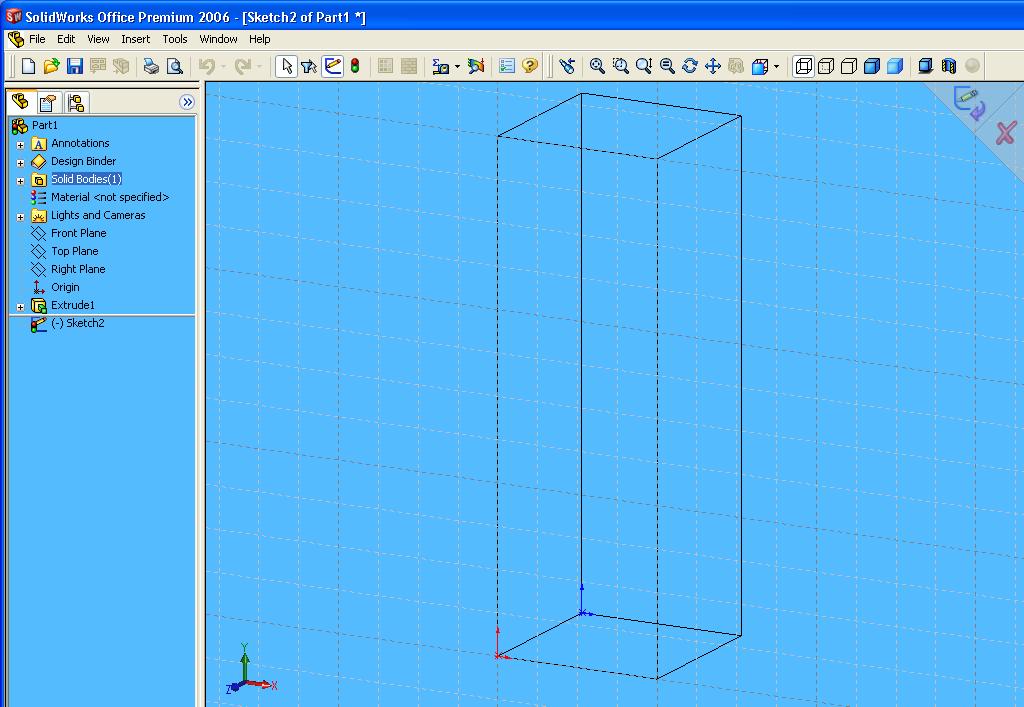The width and height of the screenshot is (1024, 707).
Task: Cancel the sketch with the red X
Action: pyautogui.click(x=1006, y=133)
